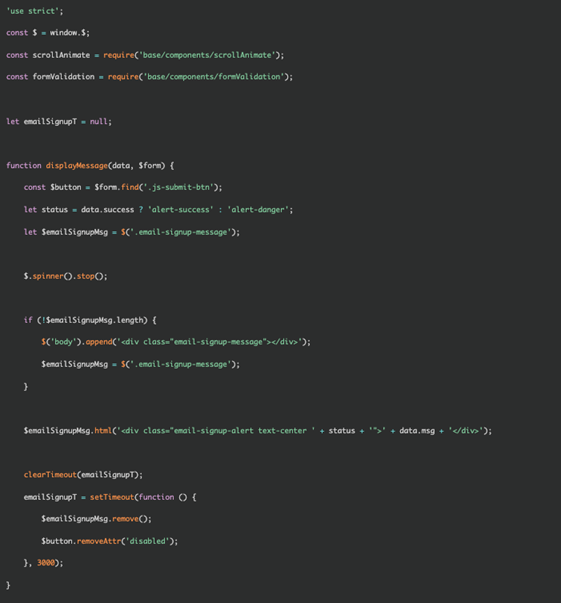
Task: Click the window.$ assignment expression
Action: click(x=68, y=33)
